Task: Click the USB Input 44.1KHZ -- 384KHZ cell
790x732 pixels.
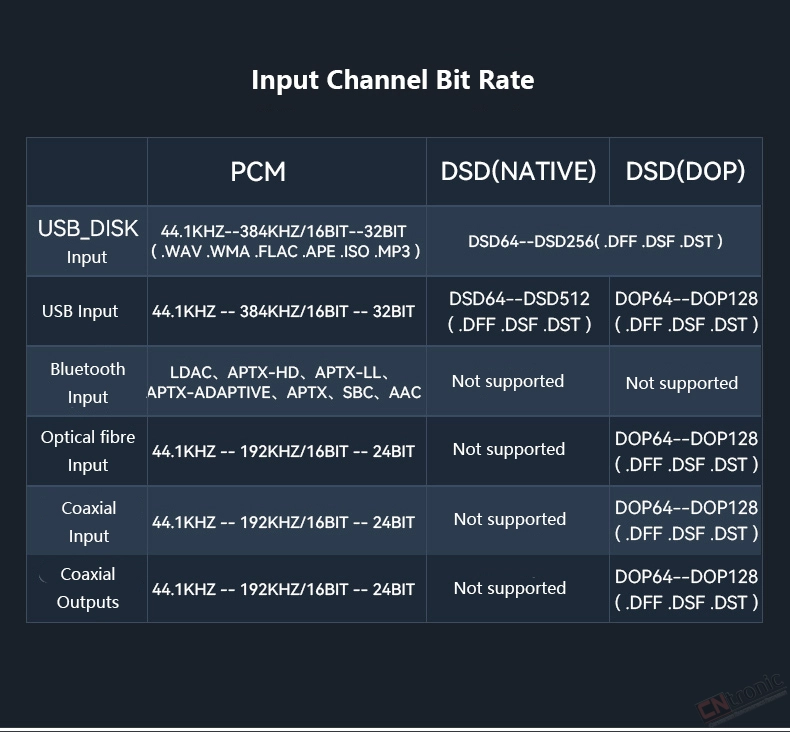Action: [x=283, y=311]
